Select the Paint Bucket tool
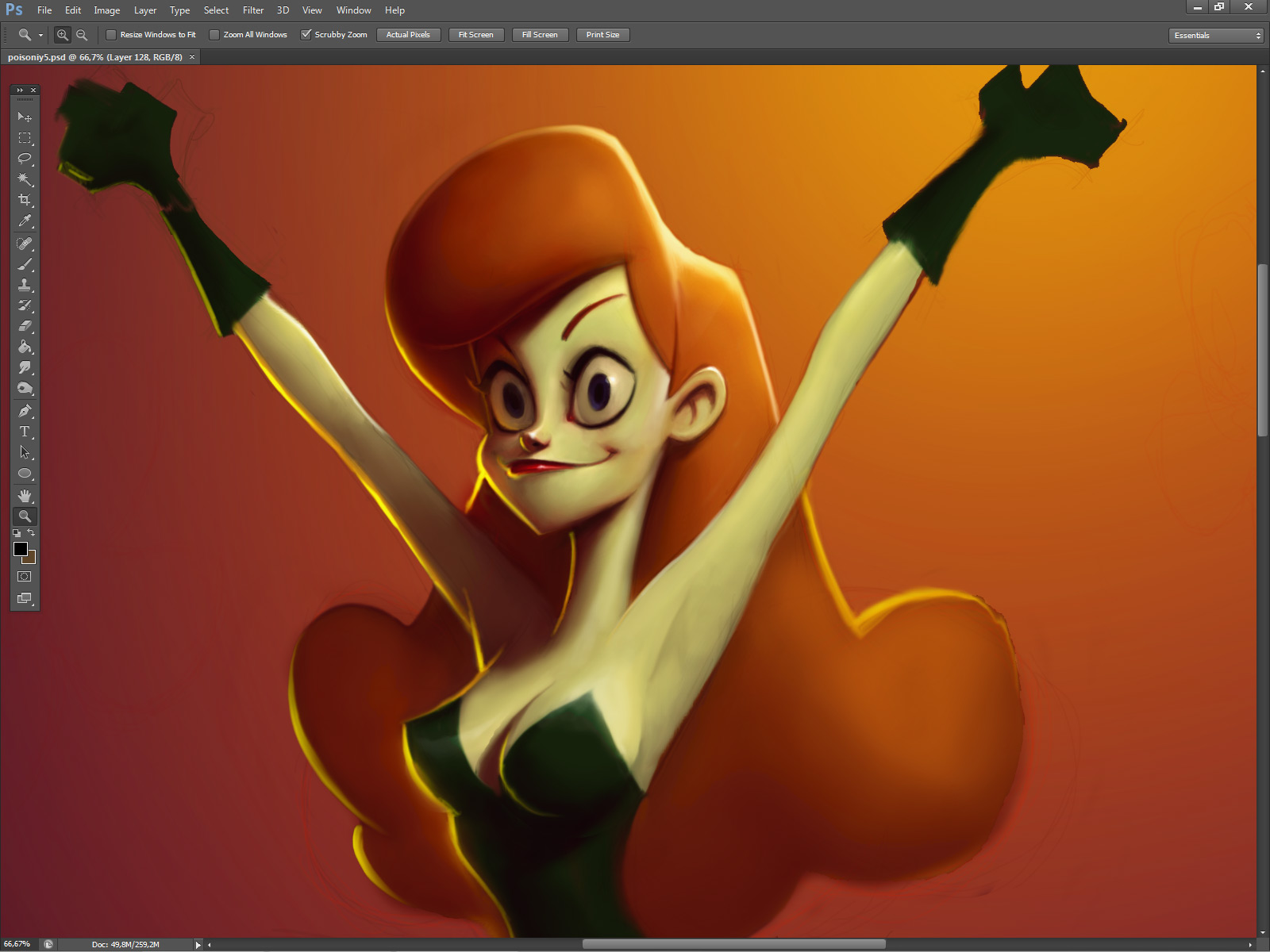 [x=25, y=346]
